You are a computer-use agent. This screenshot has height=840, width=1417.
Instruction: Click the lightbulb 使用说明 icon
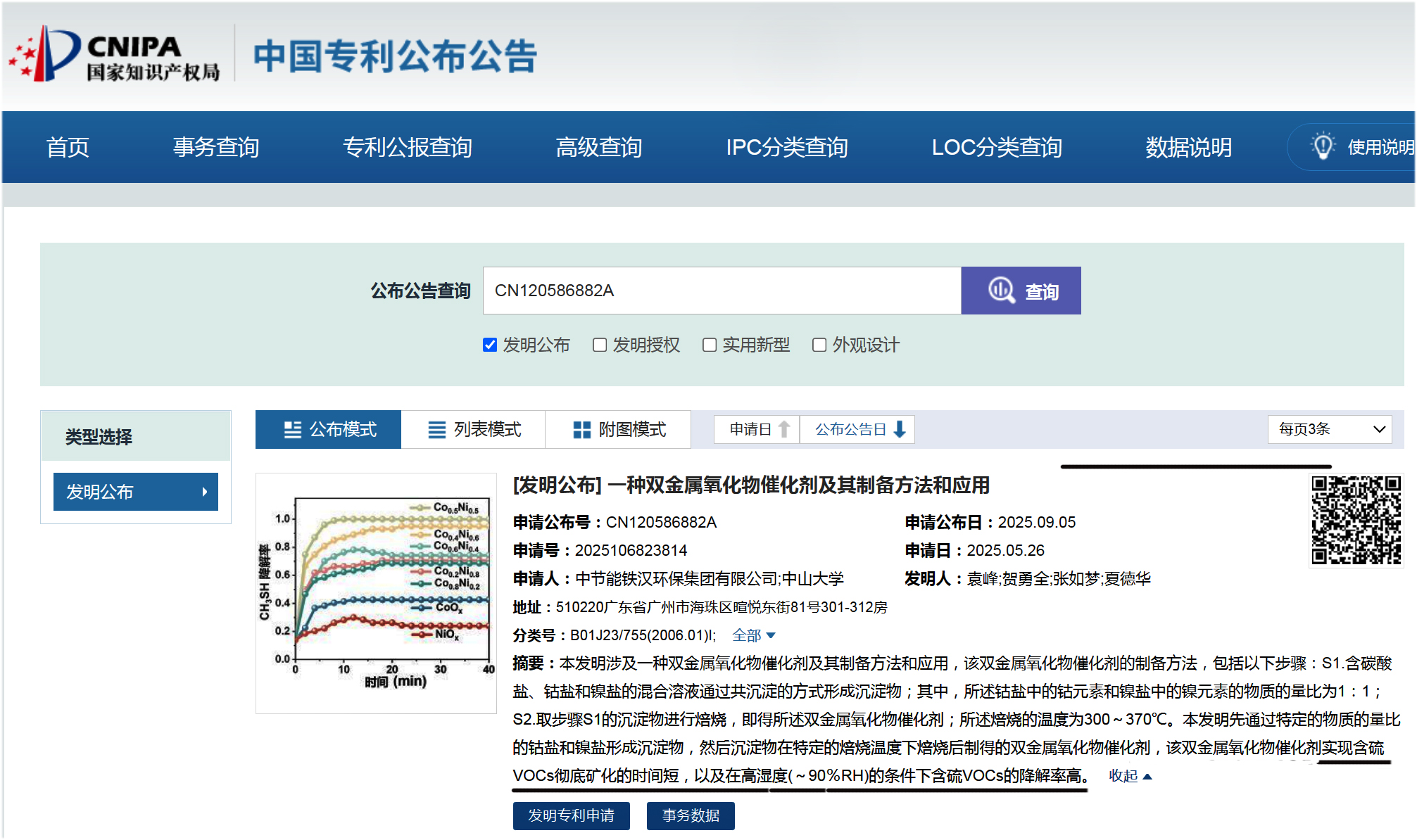[1323, 146]
